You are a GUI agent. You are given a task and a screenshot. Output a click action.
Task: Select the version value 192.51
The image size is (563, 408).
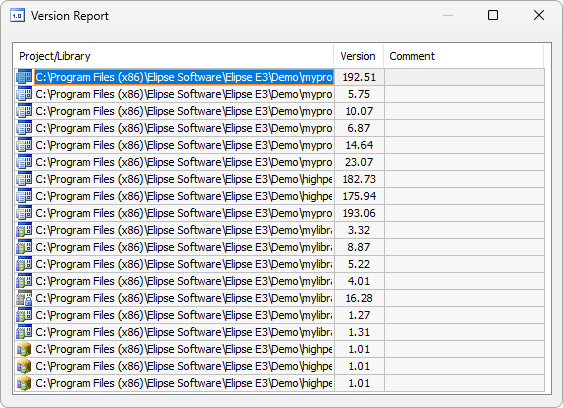(x=359, y=77)
